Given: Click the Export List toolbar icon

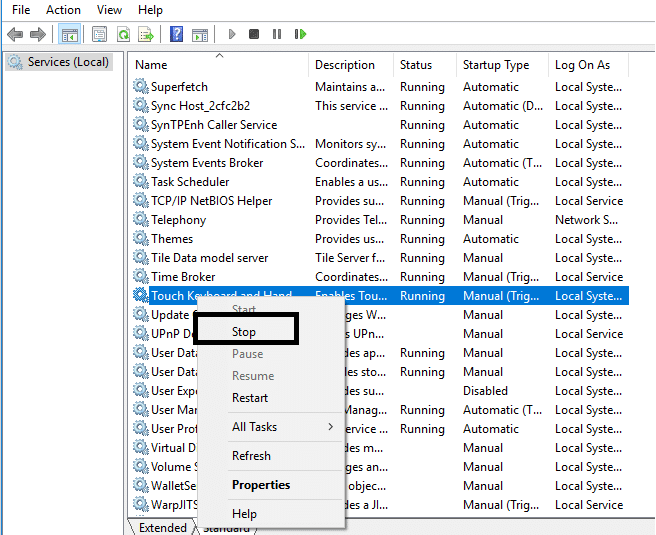Looking at the screenshot, I should [x=146, y=34].
